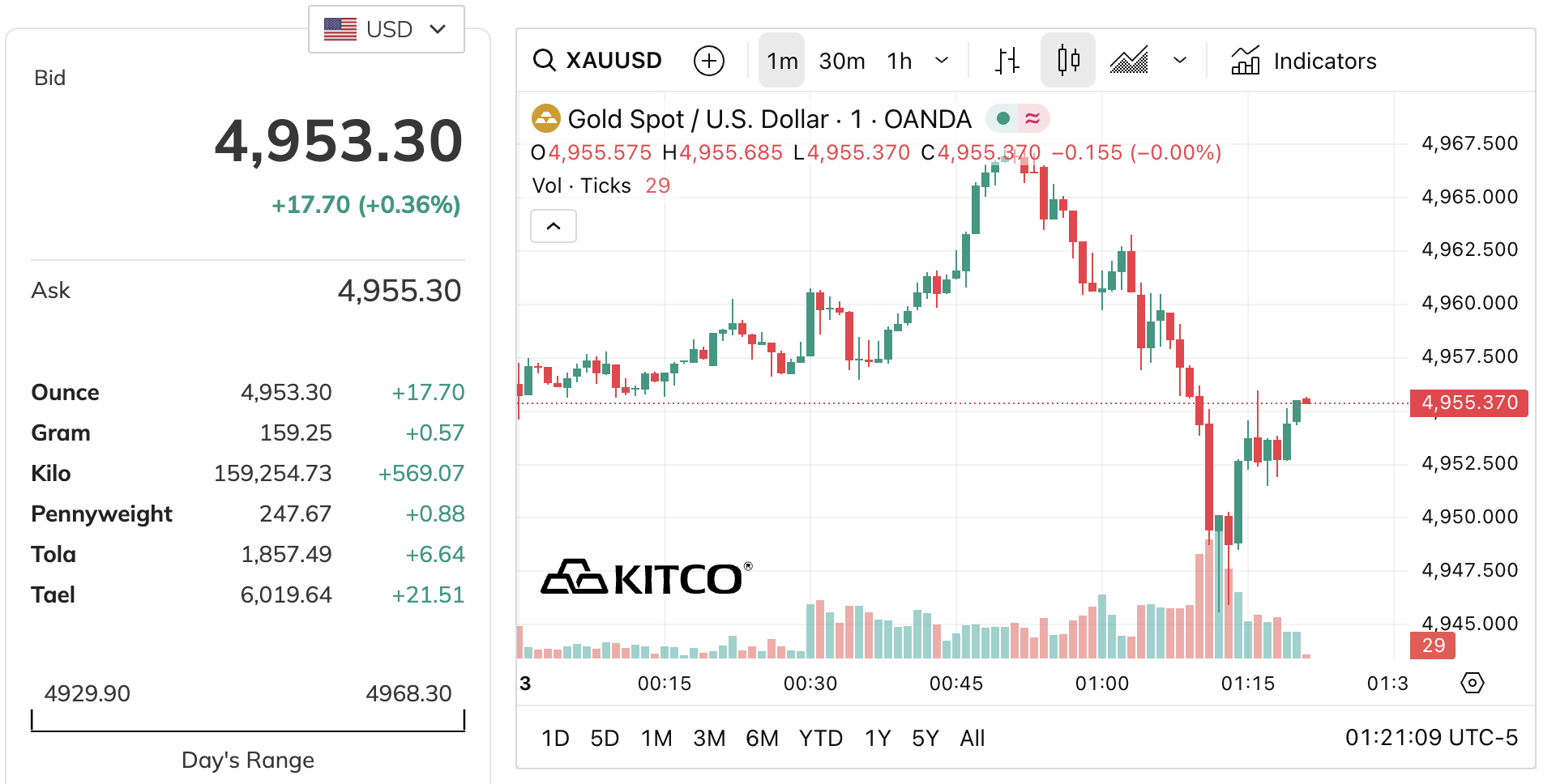The image size is (1556, 784).
Task: Open the chart type dropdown chevron
Action: [1180, 60]
